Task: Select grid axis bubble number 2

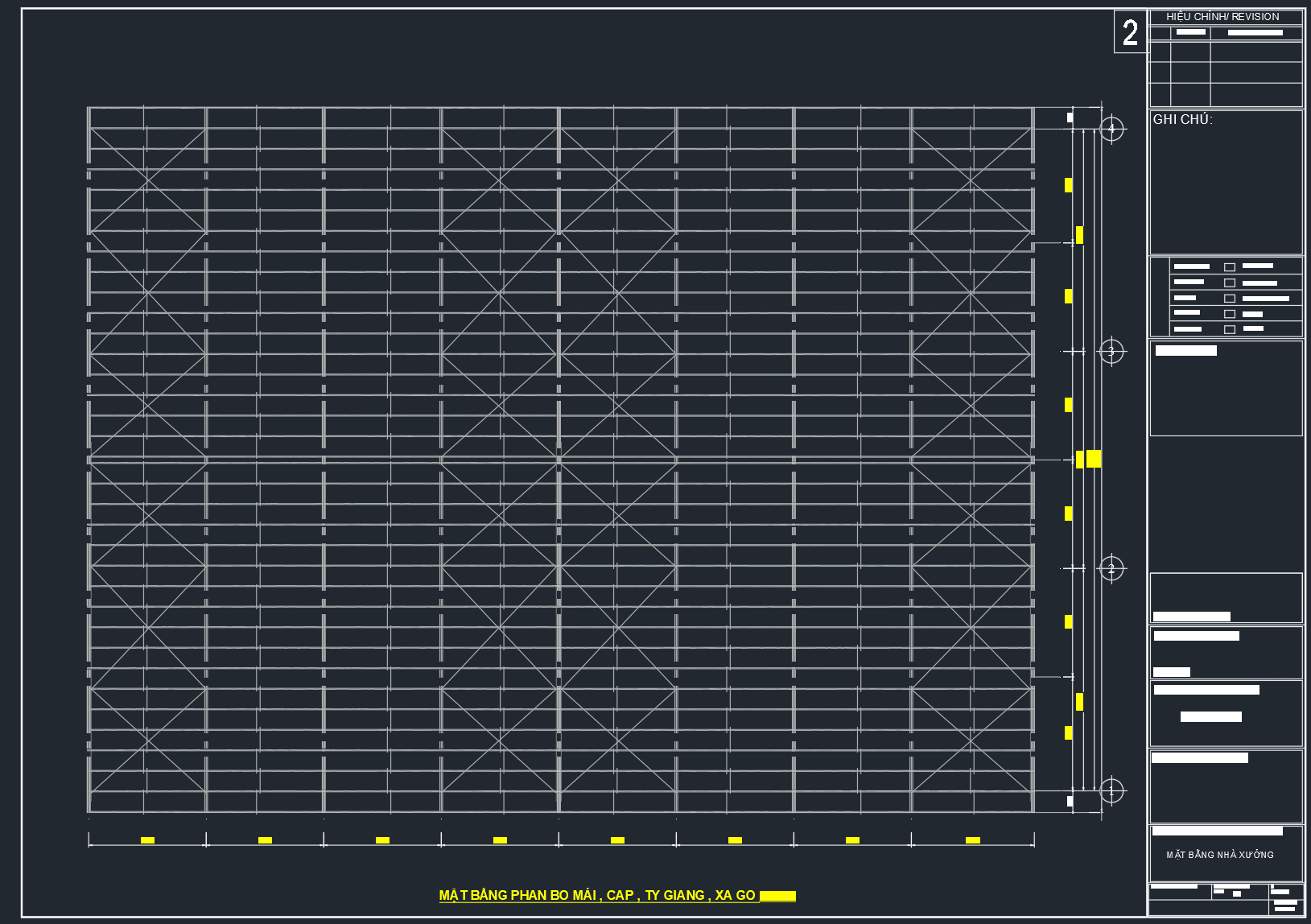Action: tap(1111, 568)
